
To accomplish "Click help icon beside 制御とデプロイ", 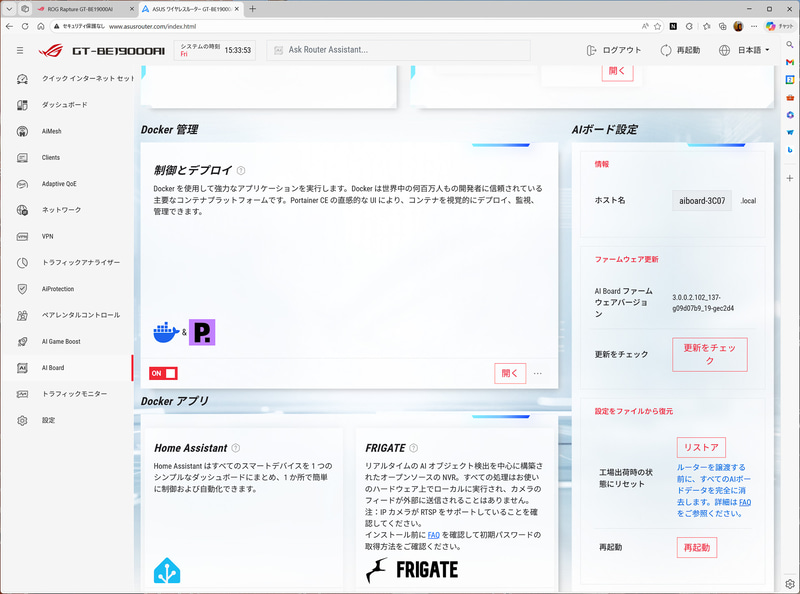I will 241,170.
